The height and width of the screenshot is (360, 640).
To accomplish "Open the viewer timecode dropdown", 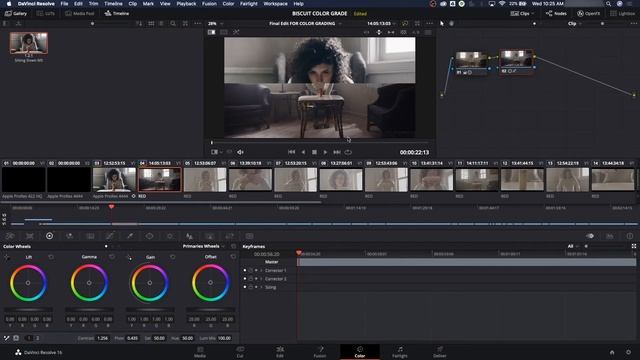I will [x=381, y=24].
